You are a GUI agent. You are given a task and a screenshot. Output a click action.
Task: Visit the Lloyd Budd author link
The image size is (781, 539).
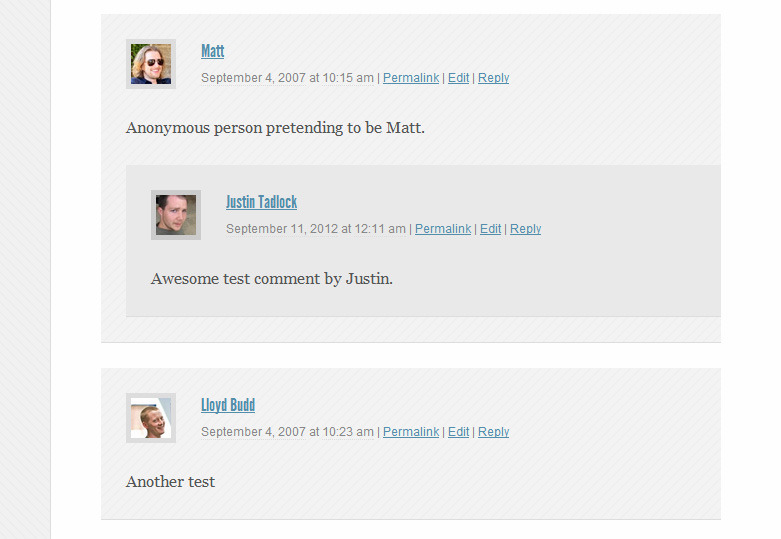coord(228,405)
